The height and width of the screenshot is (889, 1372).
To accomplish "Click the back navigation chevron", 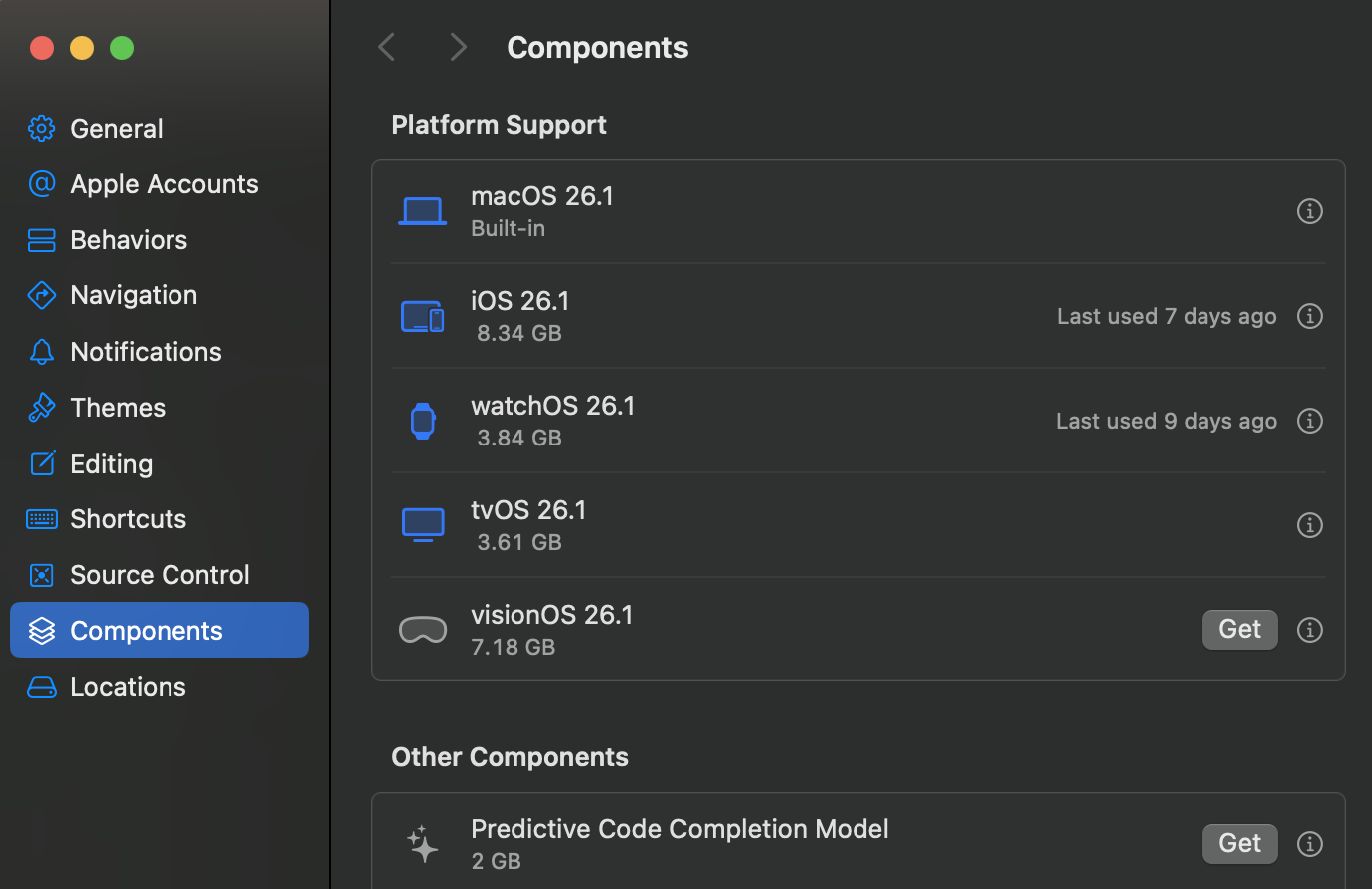I will pyautogui.click(x=386, y=46).
